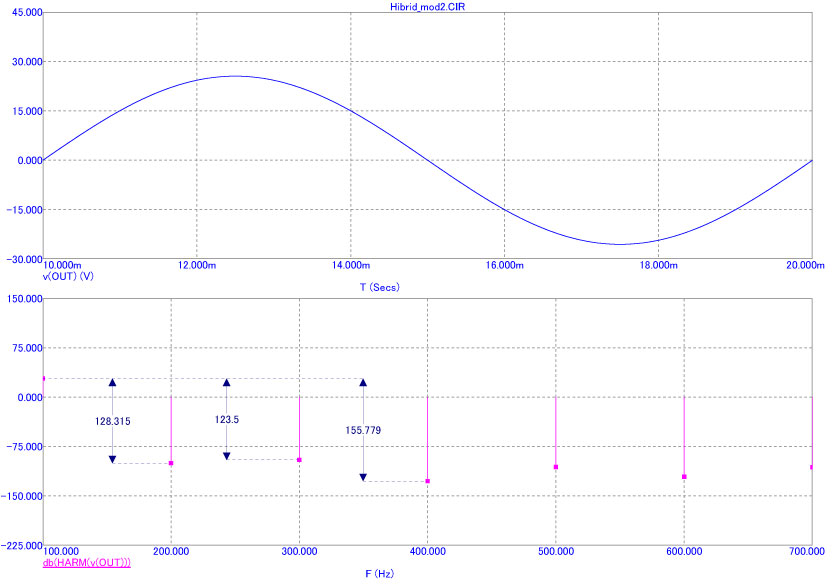Click the 30.000 Y-axis value

[27, 62]
